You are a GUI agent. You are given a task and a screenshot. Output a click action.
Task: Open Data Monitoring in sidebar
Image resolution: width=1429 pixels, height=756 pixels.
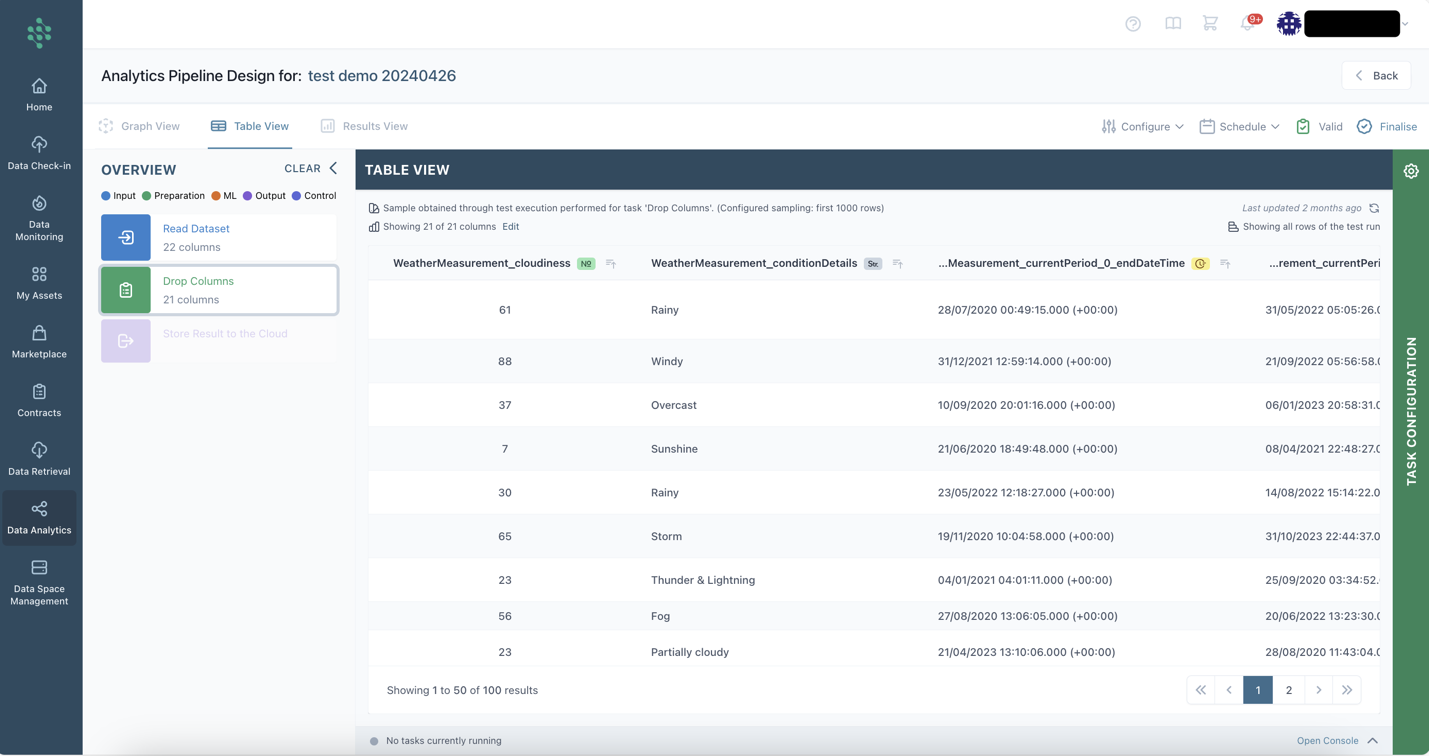click(x=39, y=218)
